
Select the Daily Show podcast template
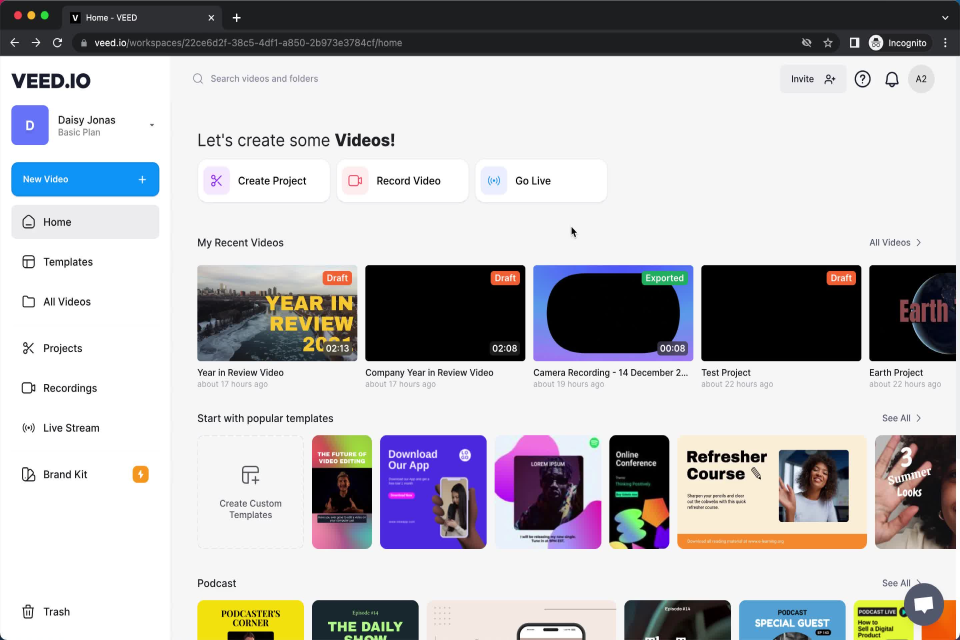365,620
